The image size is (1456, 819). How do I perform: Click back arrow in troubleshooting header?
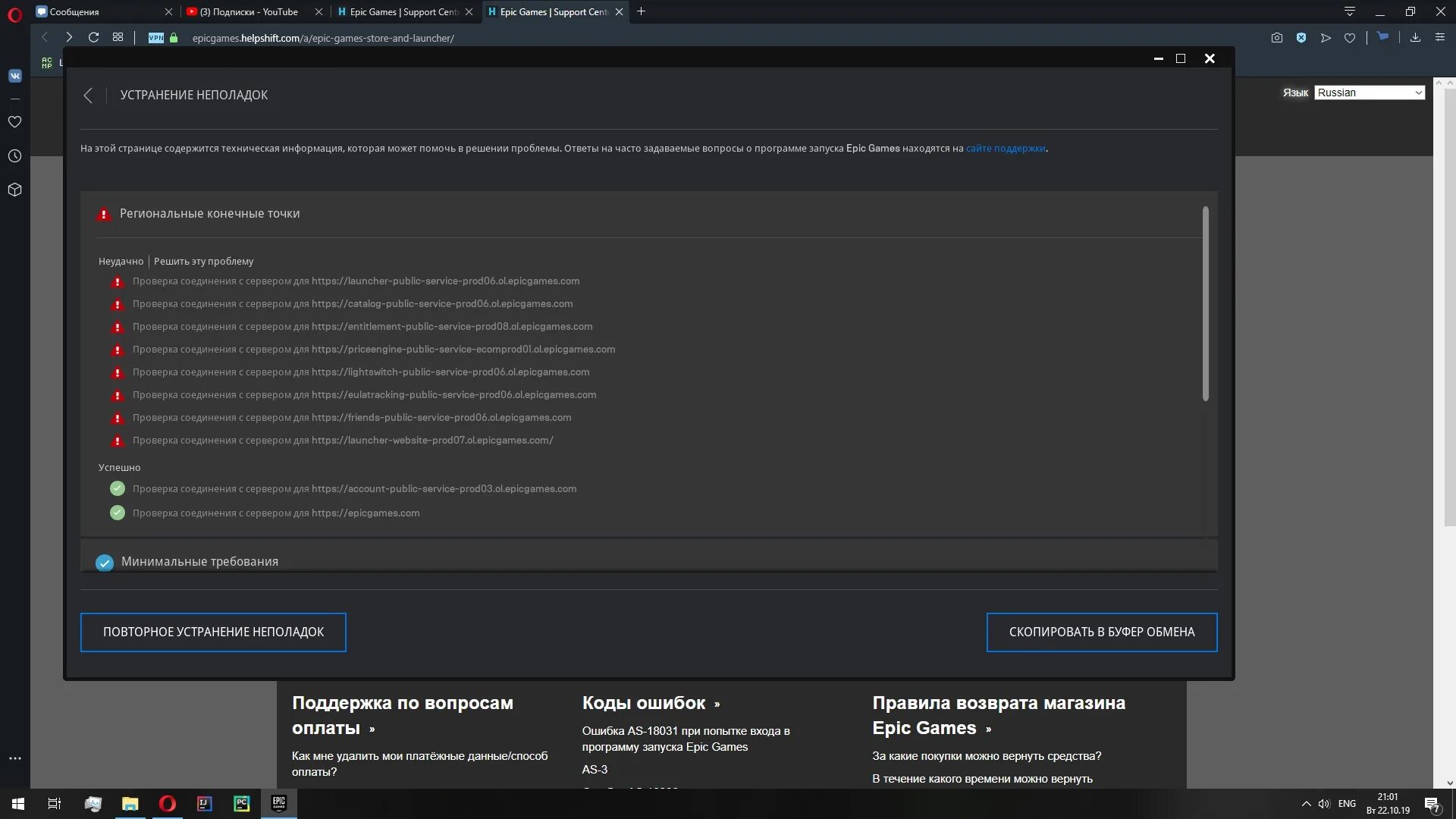coord(88,96)
